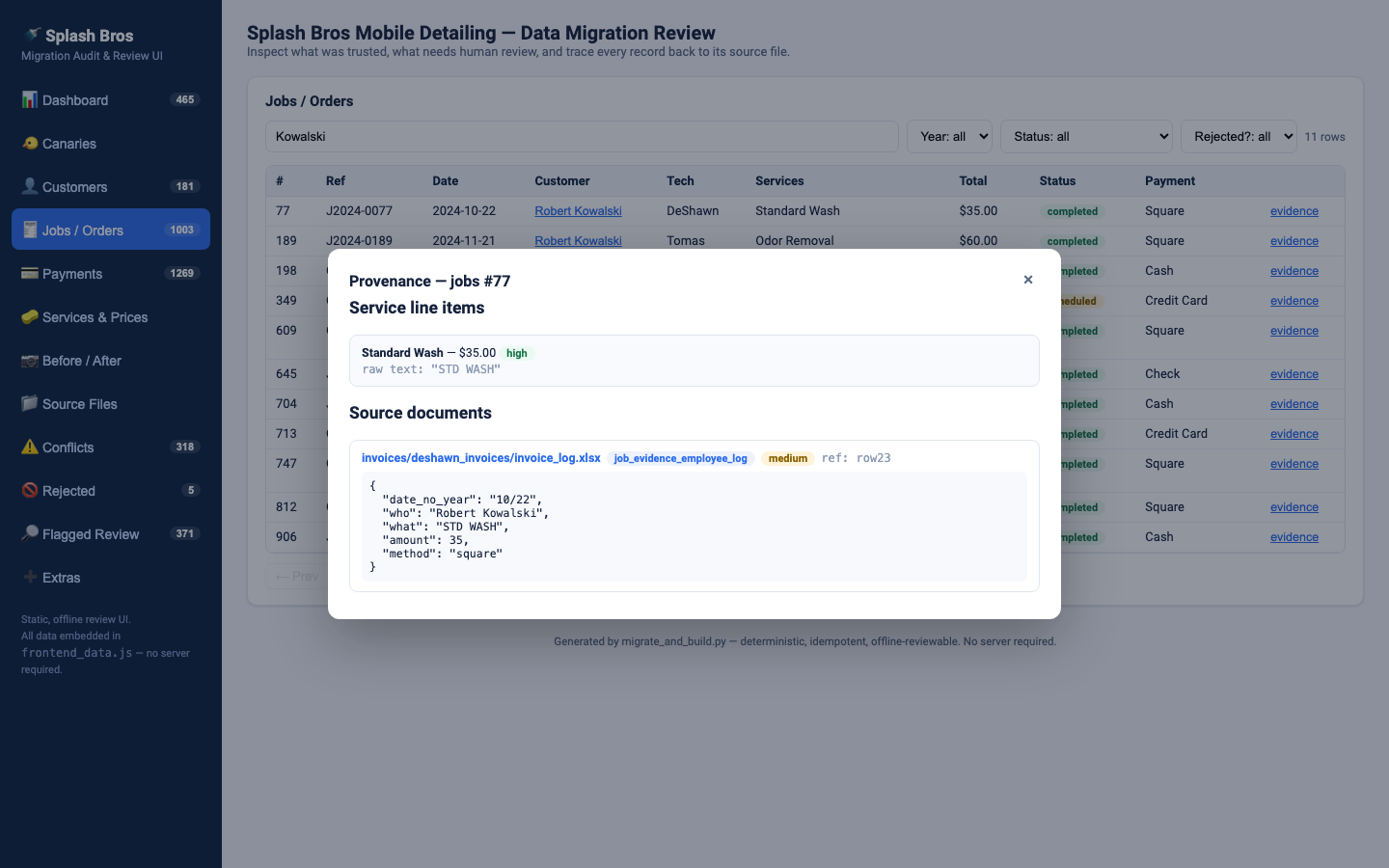Click the raw text "STD WASH" line
The image size is (1389, 868).
point(431,369)
